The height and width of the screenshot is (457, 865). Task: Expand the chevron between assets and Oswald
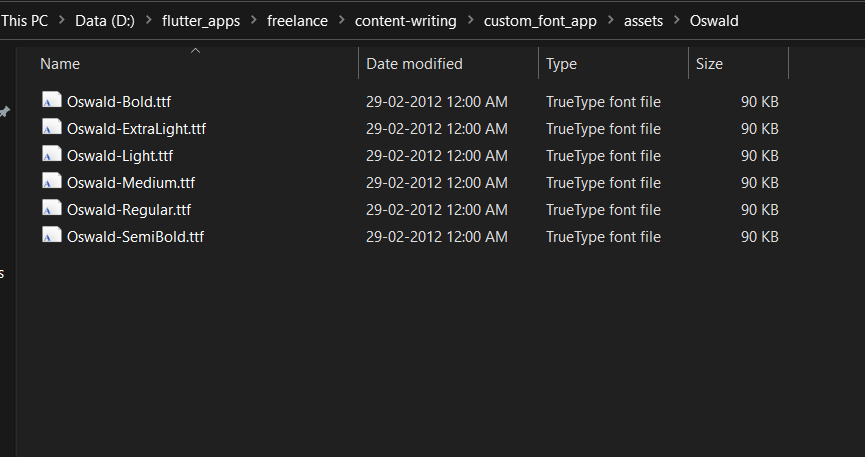(x=676, y=21)
